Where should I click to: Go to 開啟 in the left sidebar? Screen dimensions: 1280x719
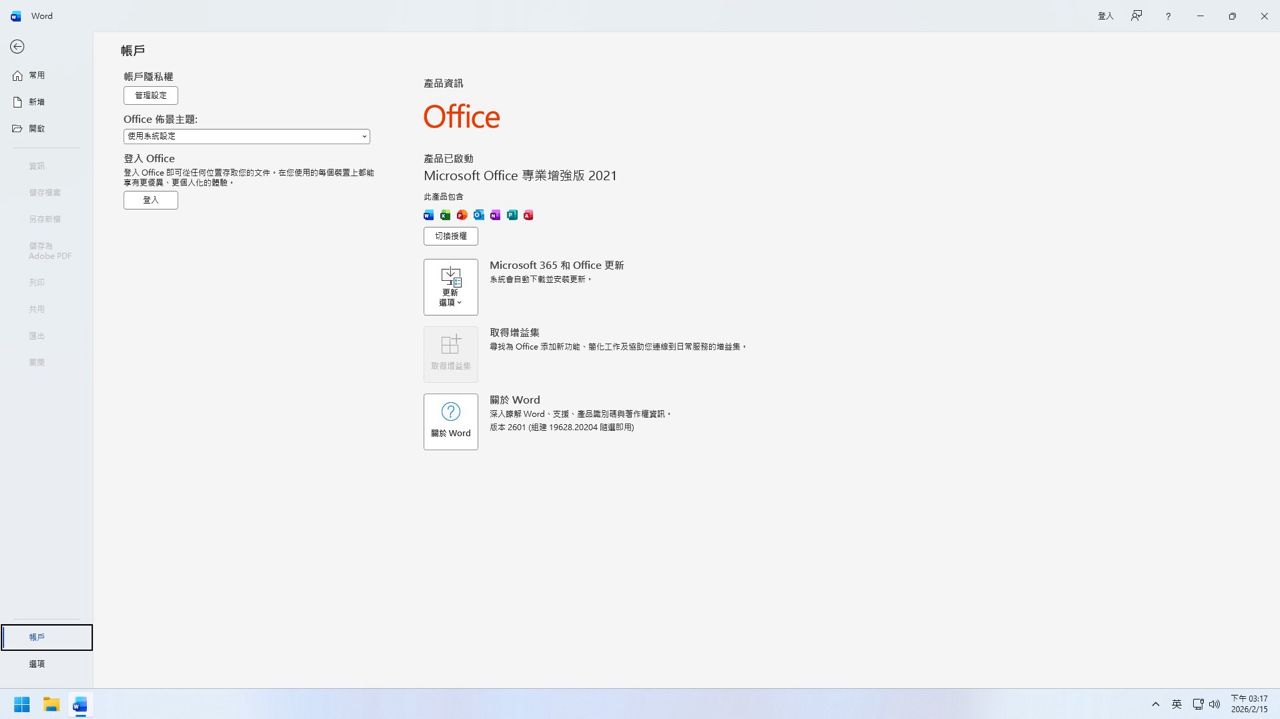(37, 129)
